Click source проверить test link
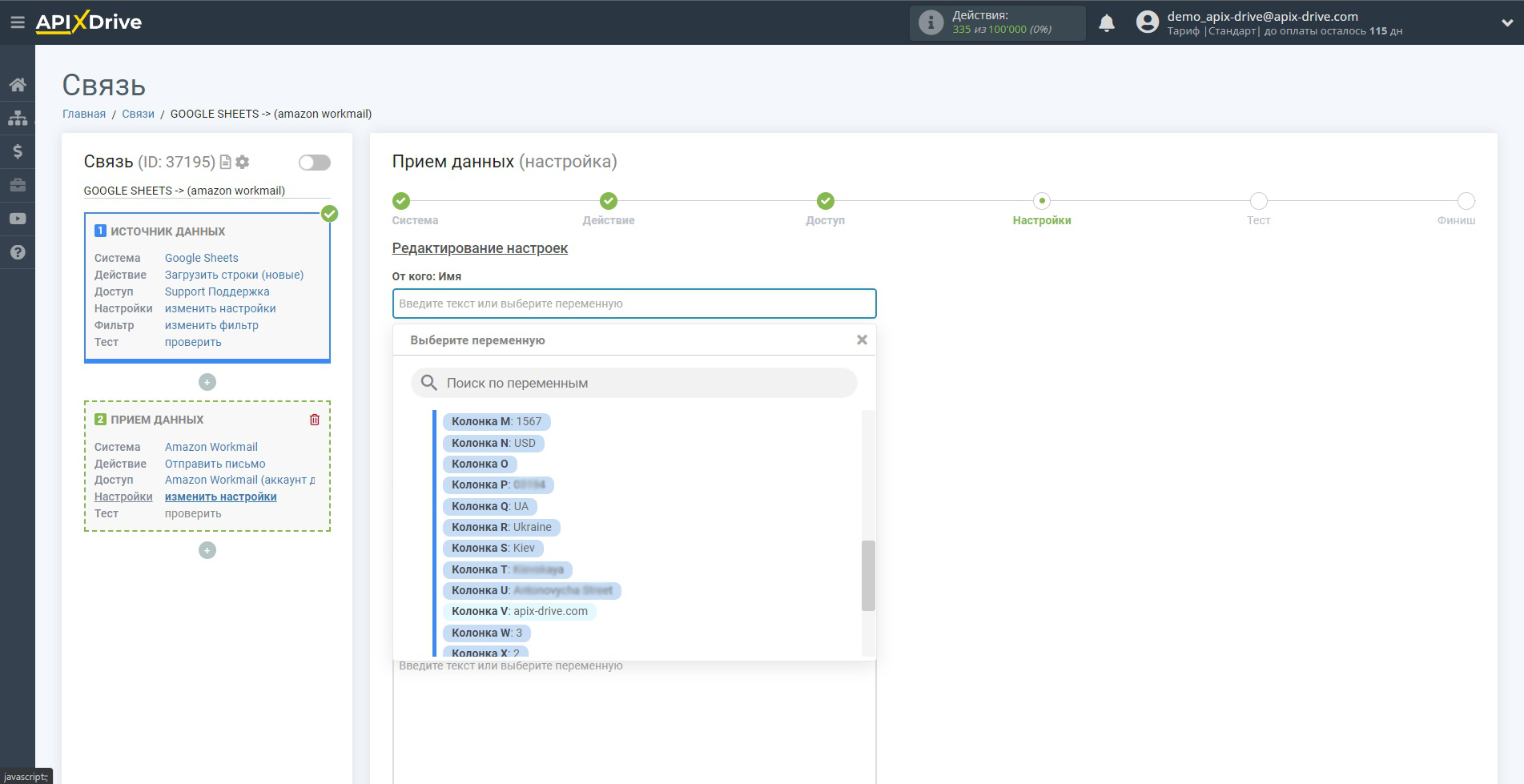Screen dimensions: 1524x784 [193, 342]
